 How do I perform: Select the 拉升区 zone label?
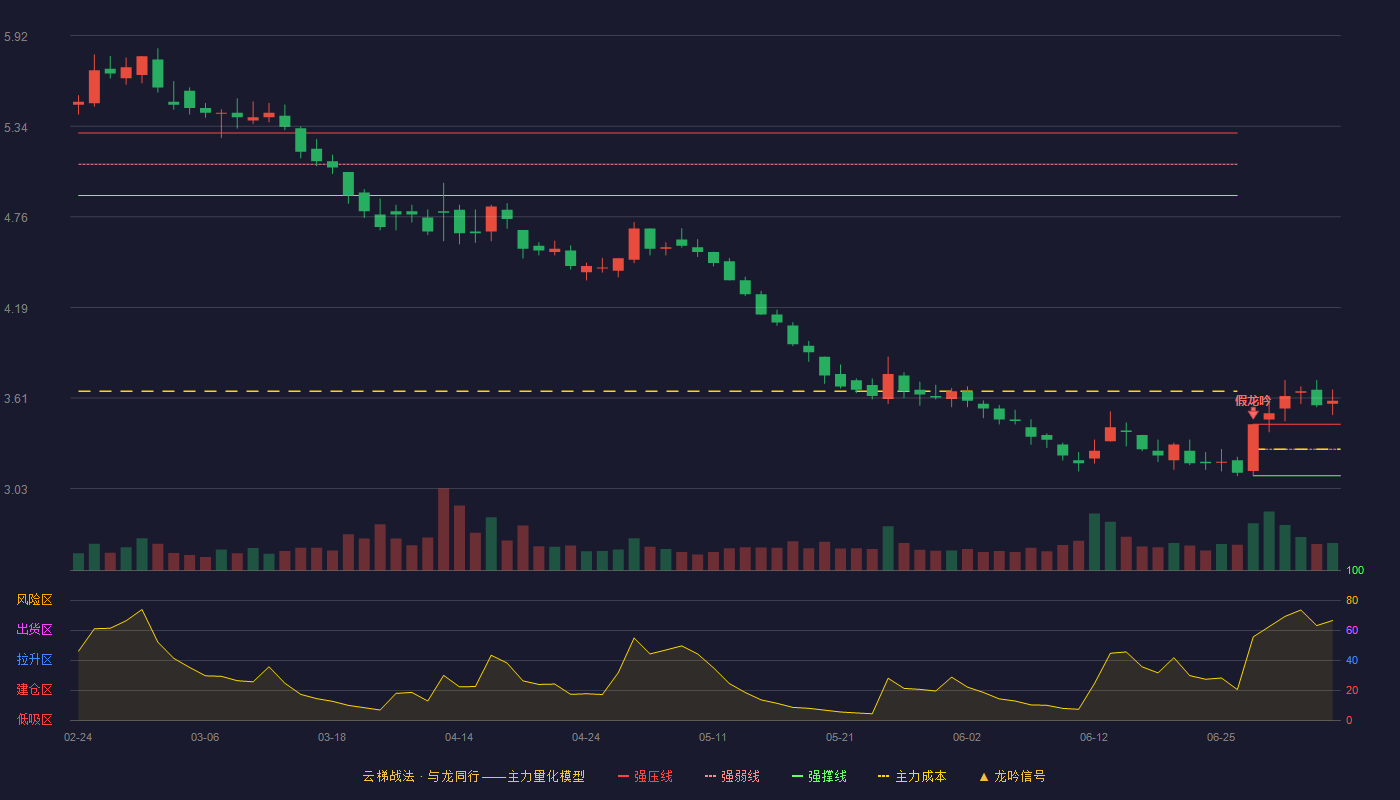[34, 660]
